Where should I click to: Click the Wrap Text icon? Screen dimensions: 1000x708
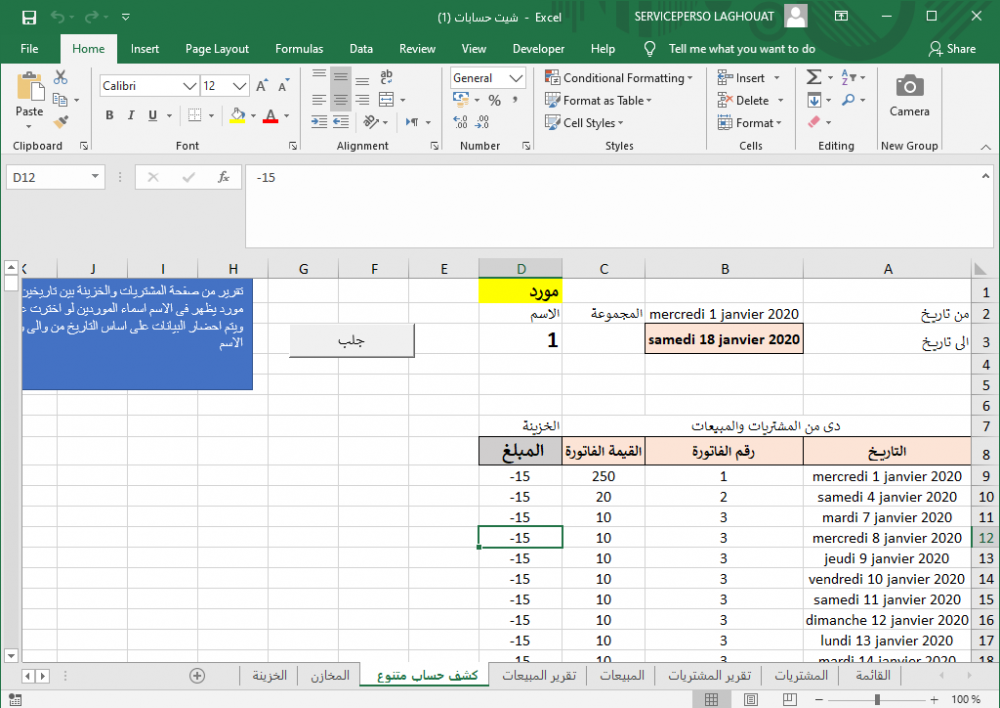(386, 77)
